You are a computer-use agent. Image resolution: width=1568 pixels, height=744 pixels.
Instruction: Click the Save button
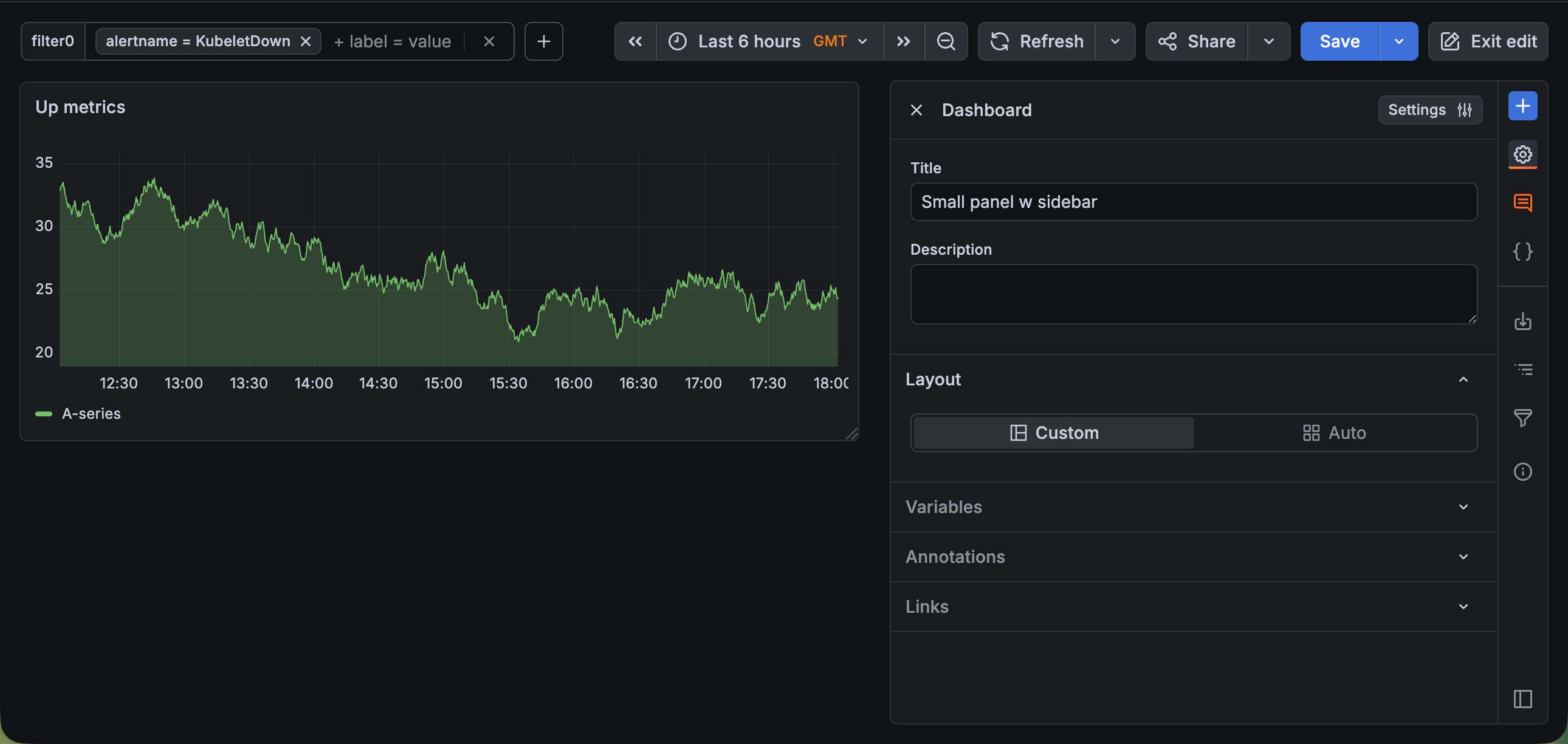[x=1339, y=41]
